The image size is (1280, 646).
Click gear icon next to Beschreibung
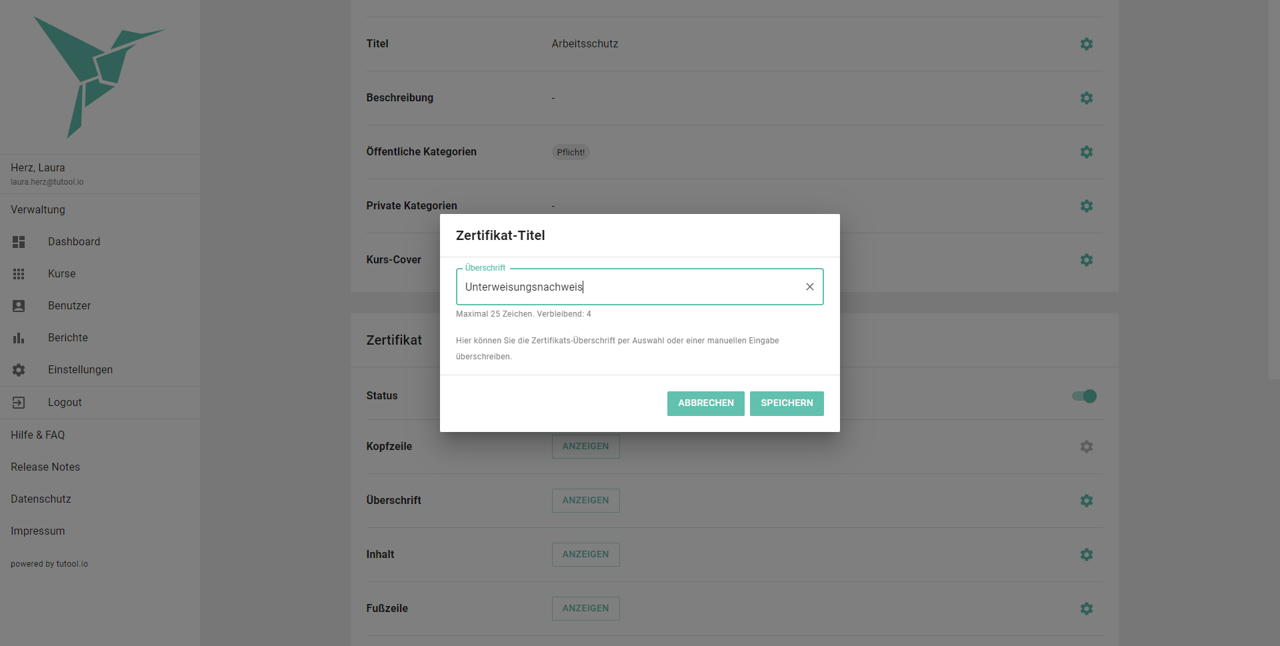(1086, 98)
